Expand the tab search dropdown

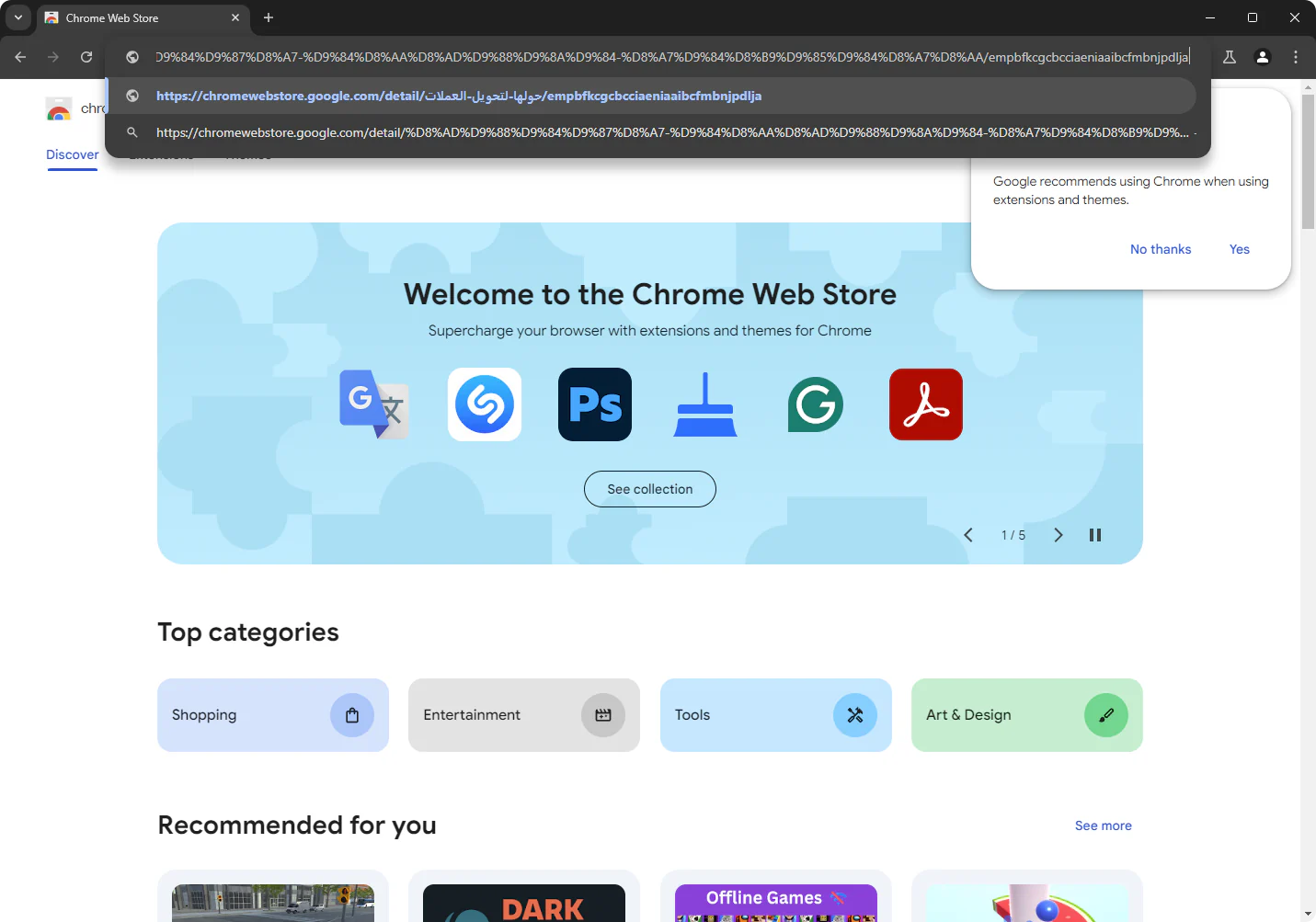[x=17, y=17]
